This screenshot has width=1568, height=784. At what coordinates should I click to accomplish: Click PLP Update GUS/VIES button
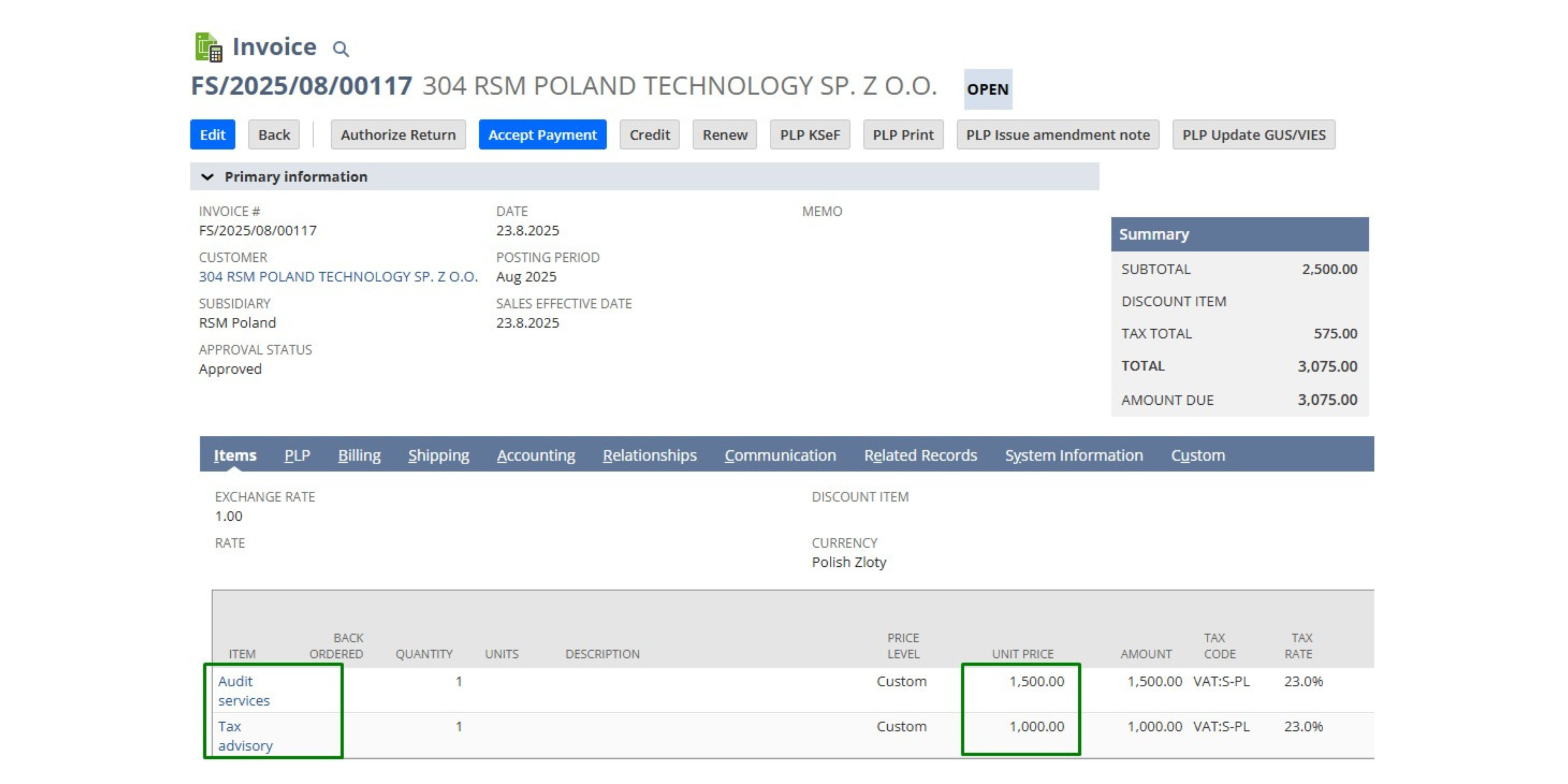pos(1253,134)
